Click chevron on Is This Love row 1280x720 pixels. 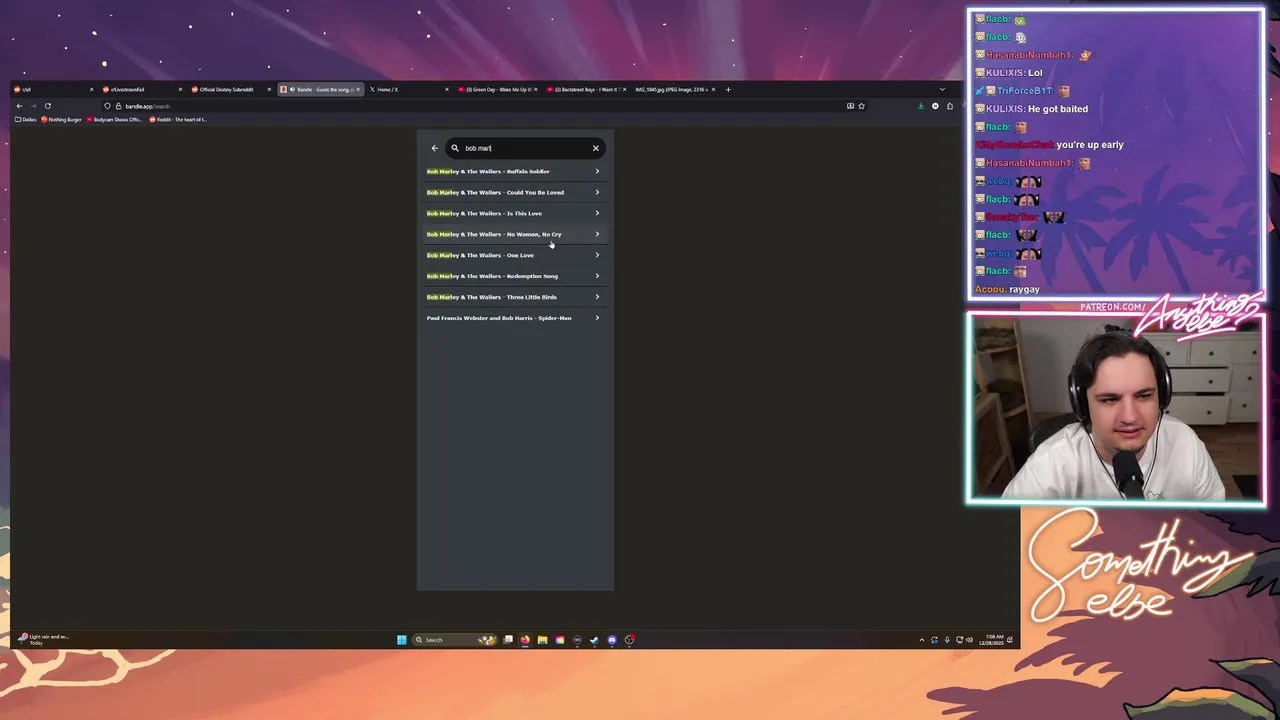tap(597, 213)
